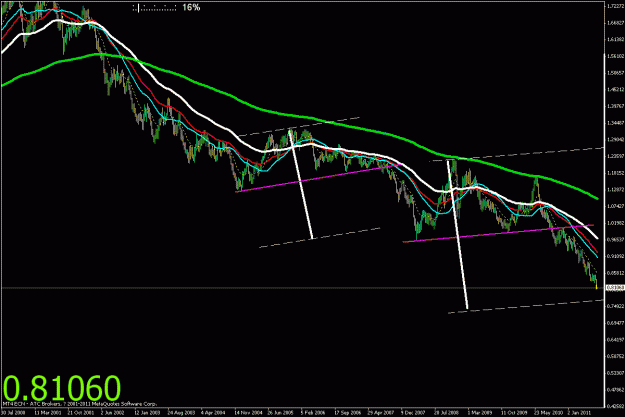Screen dimensions: 625x417
Task: Click the 0.74922 price axis label
Action: (615, 306)
